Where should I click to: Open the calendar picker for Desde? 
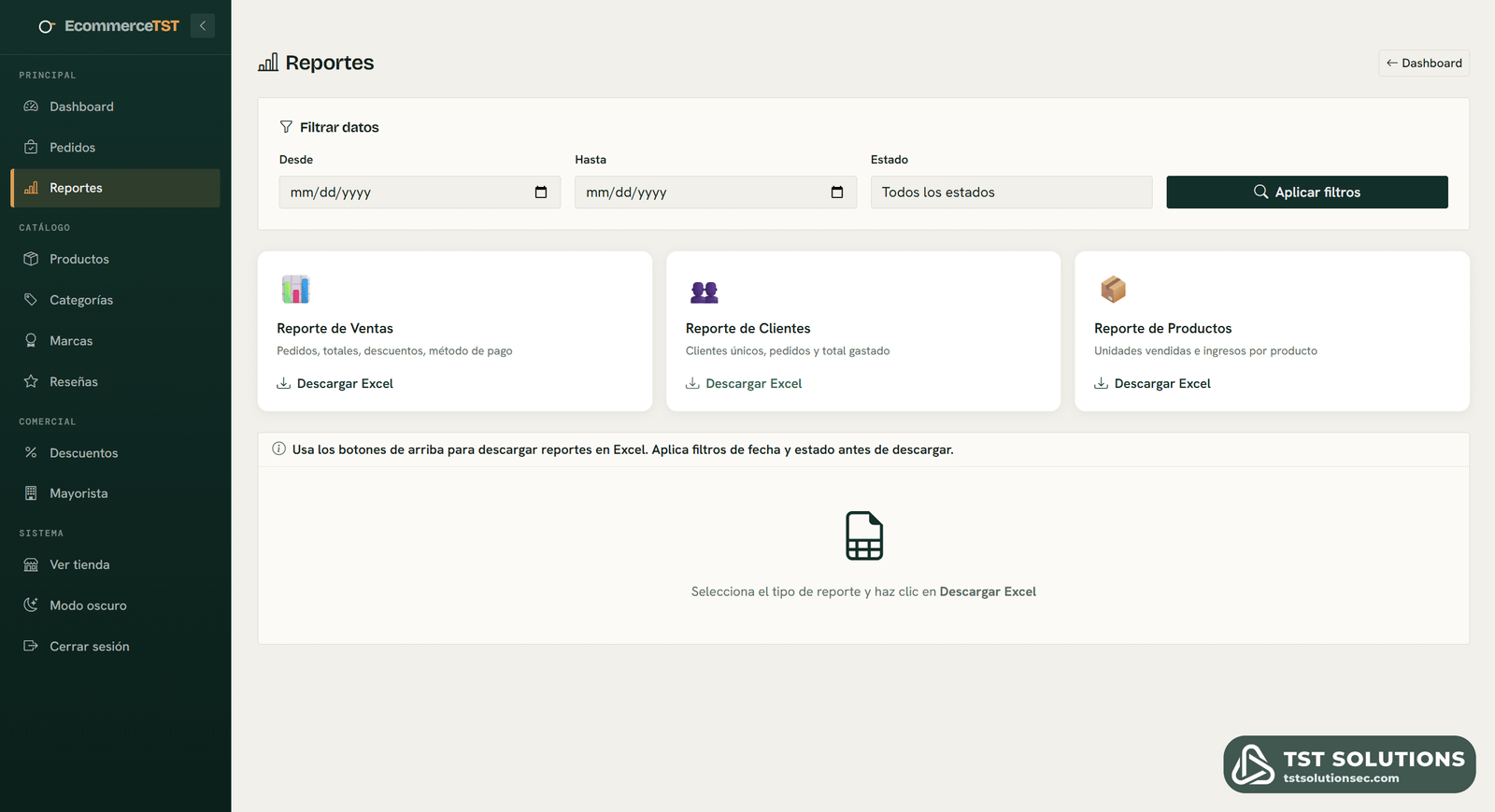541,192
